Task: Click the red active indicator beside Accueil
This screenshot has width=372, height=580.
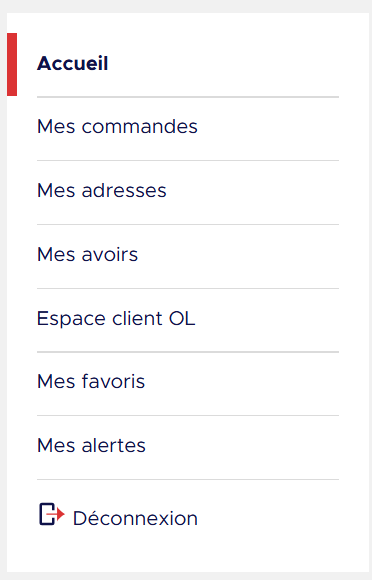Action: coord(12,64)
